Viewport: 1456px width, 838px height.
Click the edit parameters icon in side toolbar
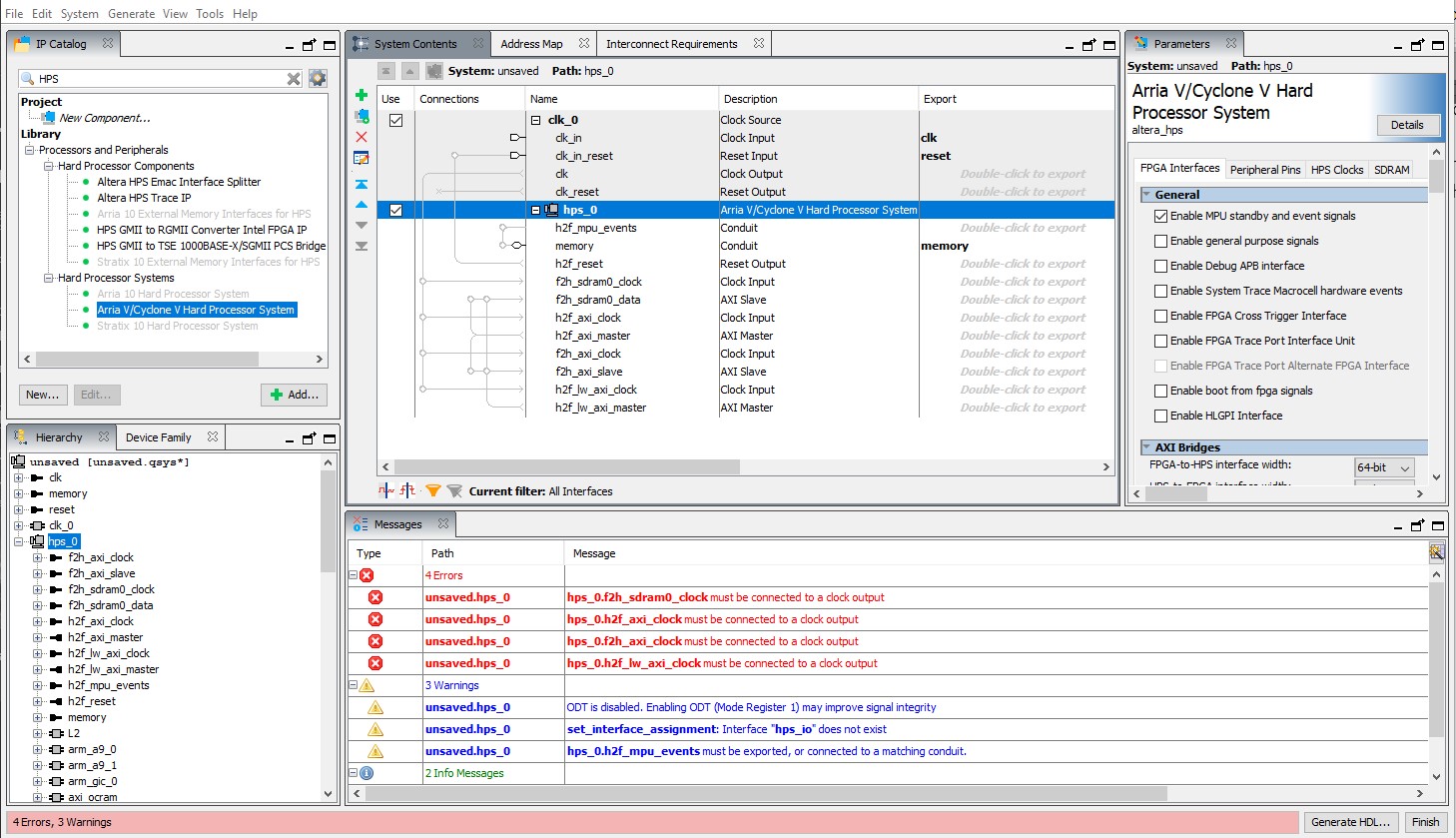pos(362,158)
